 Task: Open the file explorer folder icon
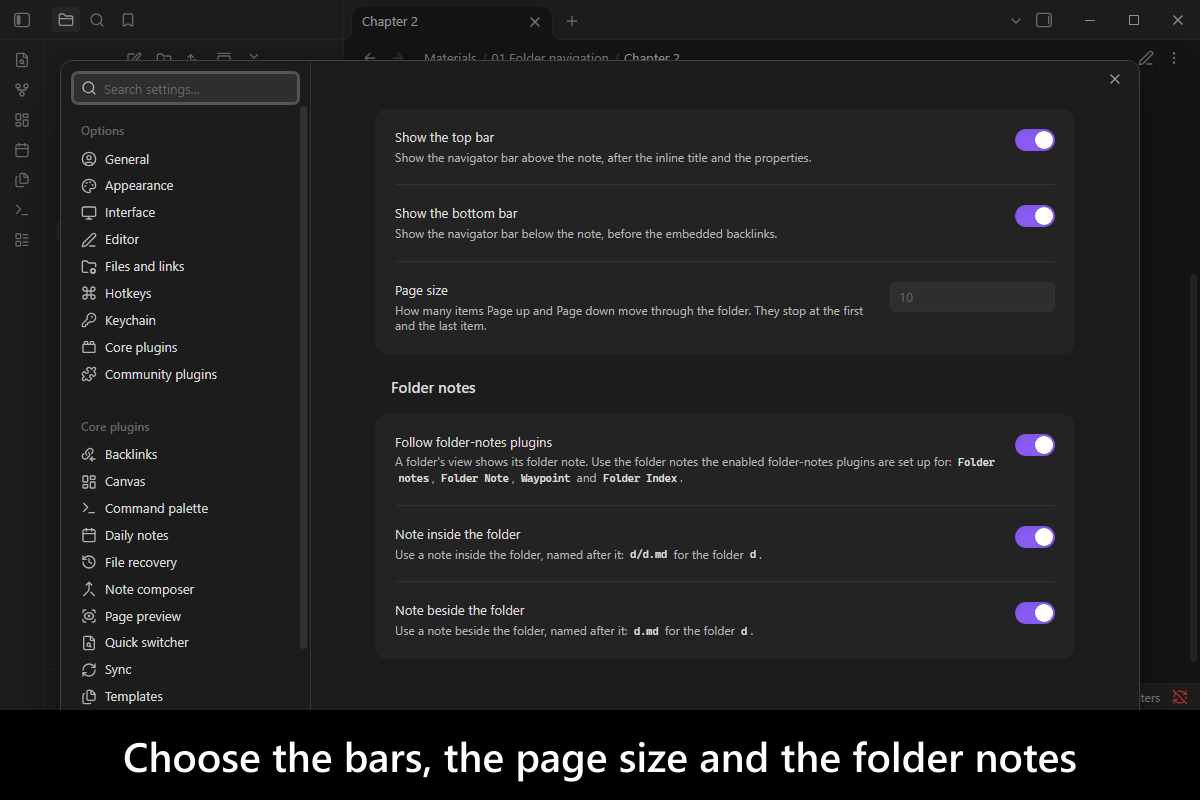click(66, 20)
